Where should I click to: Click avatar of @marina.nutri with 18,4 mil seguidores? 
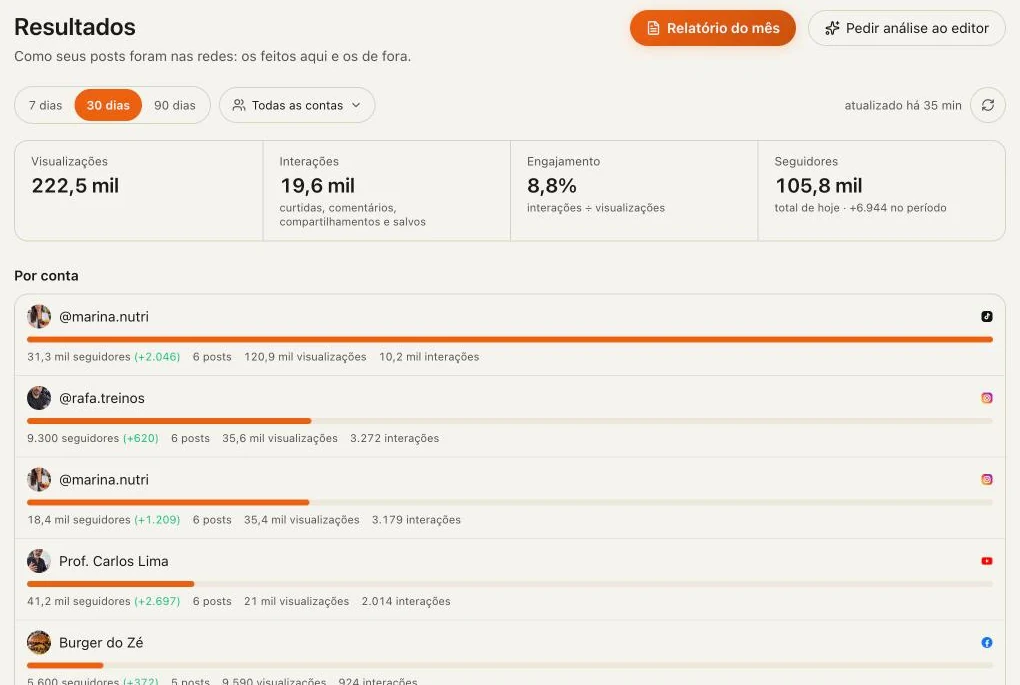tap(39, 479)
